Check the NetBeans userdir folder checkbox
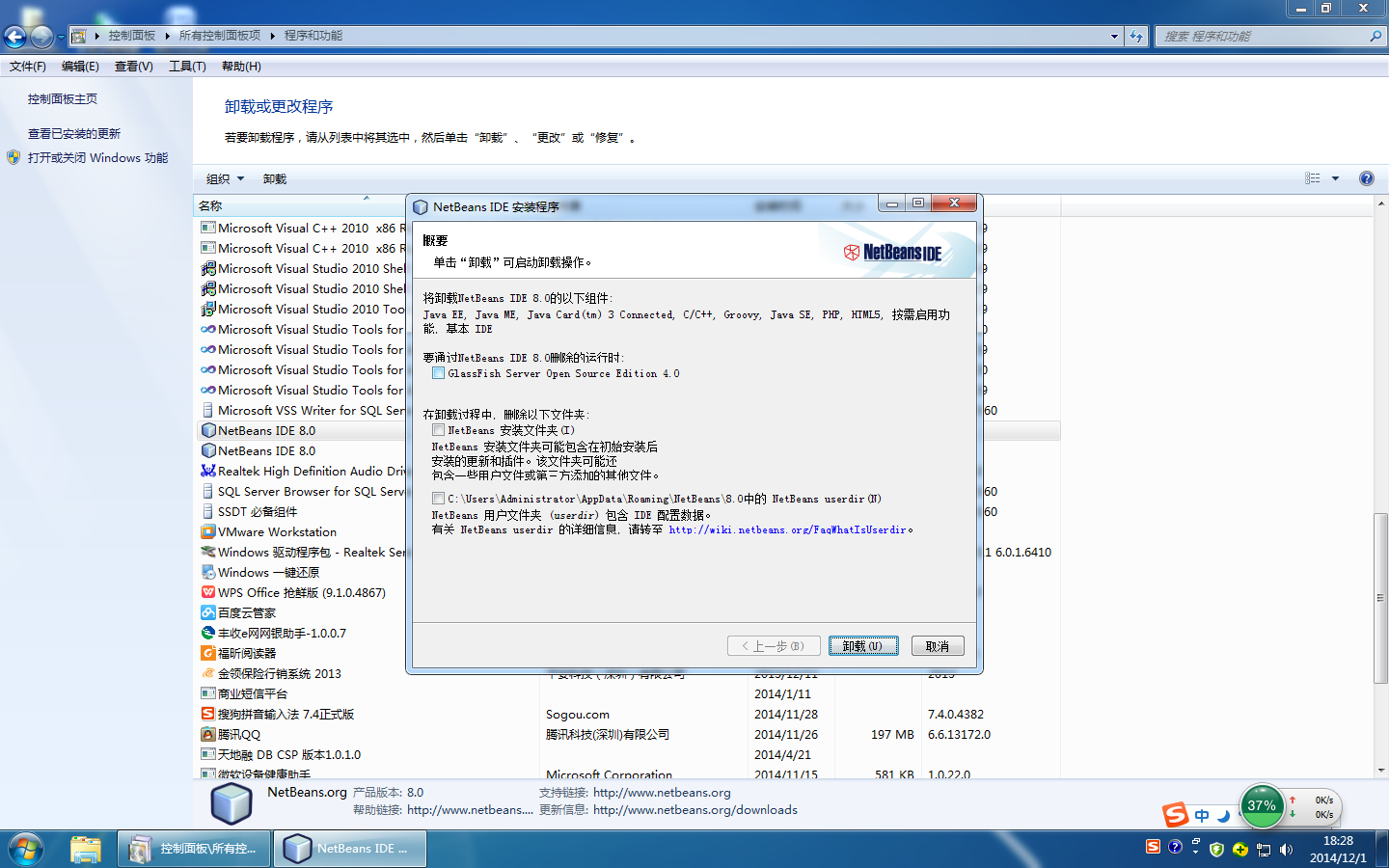Image resolution: width=1389 pixels, height=868 pixels. point(439,499)
